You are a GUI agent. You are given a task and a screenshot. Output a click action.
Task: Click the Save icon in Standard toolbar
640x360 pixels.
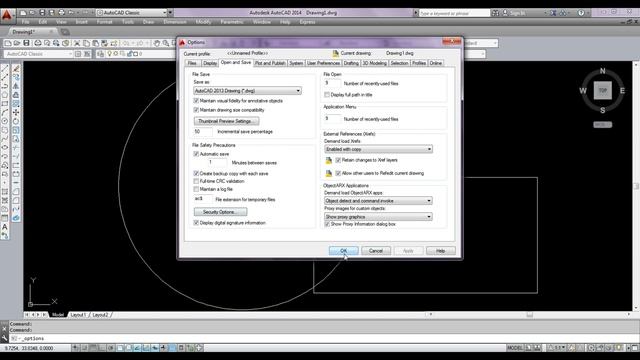pos(27,43)
